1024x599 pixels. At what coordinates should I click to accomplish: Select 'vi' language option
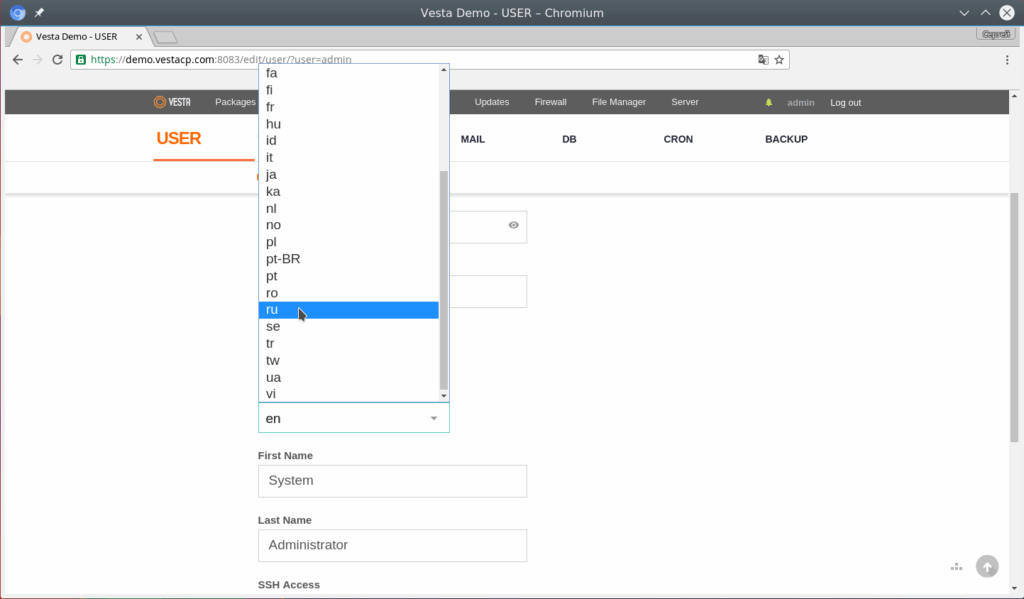(x=349, y=394)
